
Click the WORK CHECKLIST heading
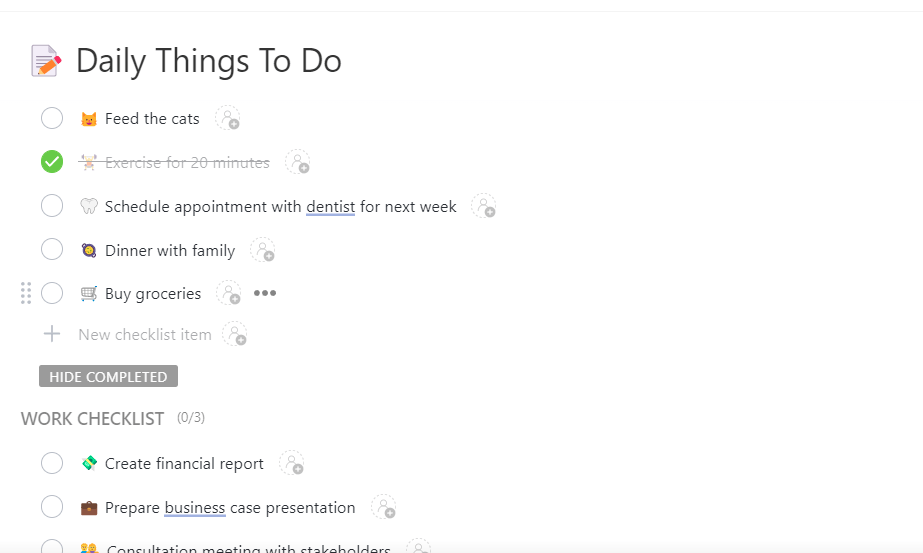coord(92,419)
